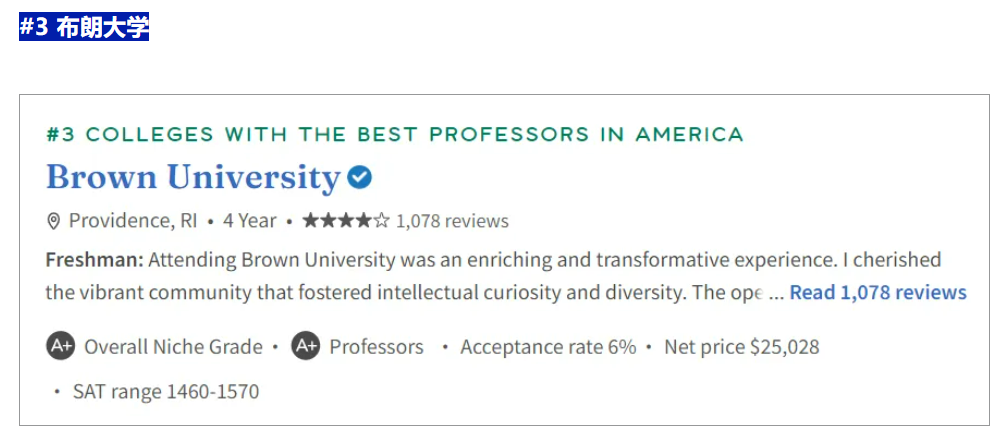Click Acceptance rate 6% text

point(548,347)
